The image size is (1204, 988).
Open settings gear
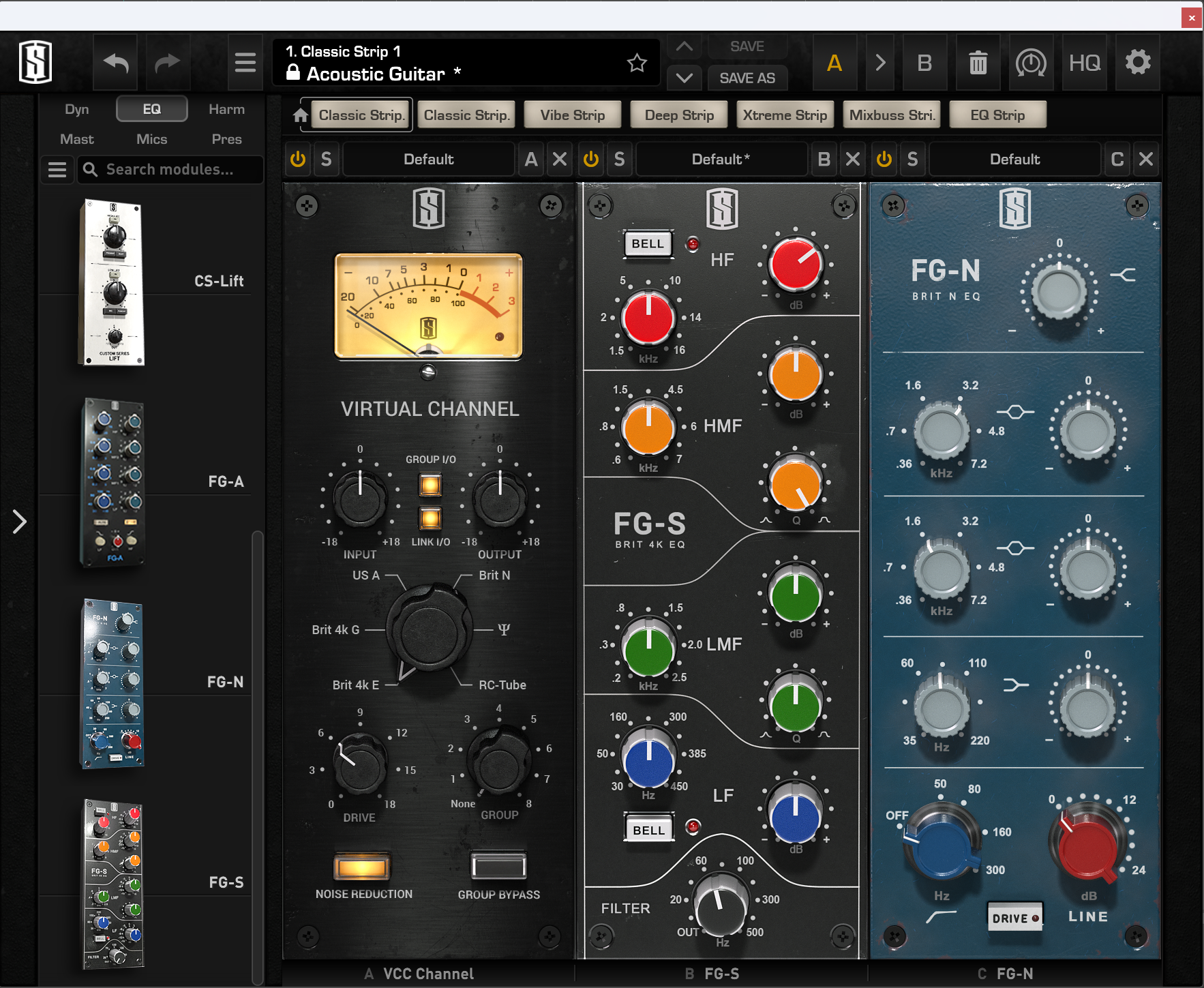coord(1138,63)
